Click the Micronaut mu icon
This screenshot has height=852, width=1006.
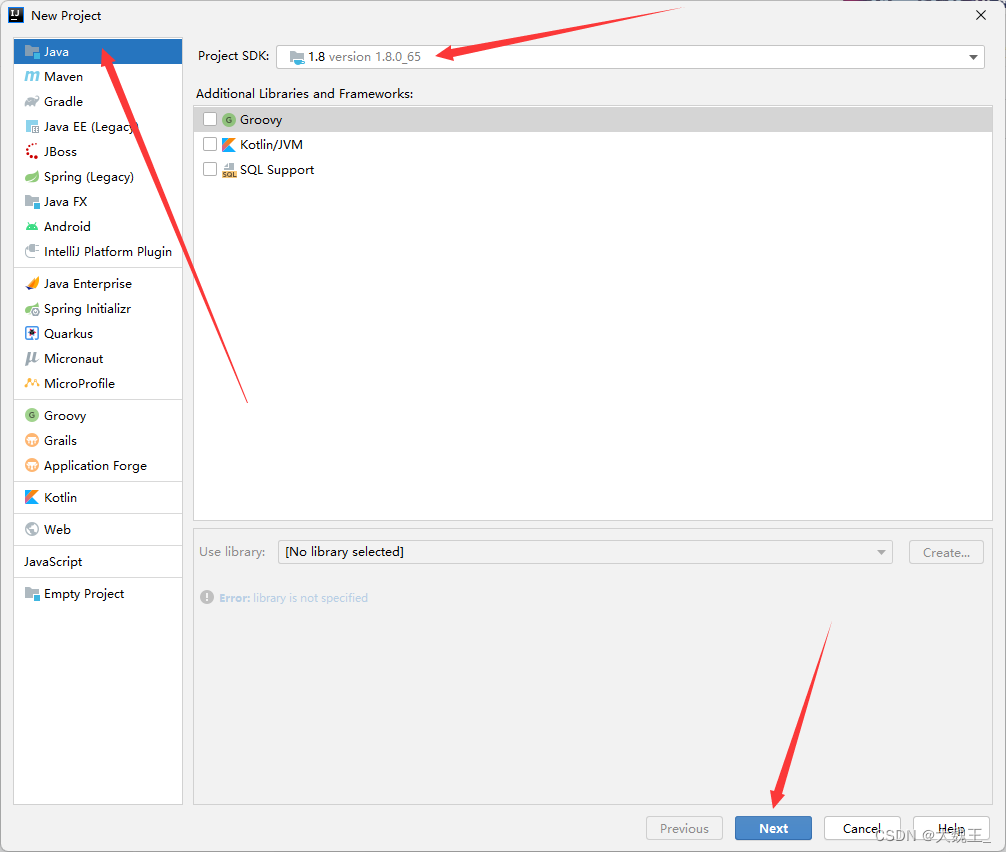coord(32,359)
